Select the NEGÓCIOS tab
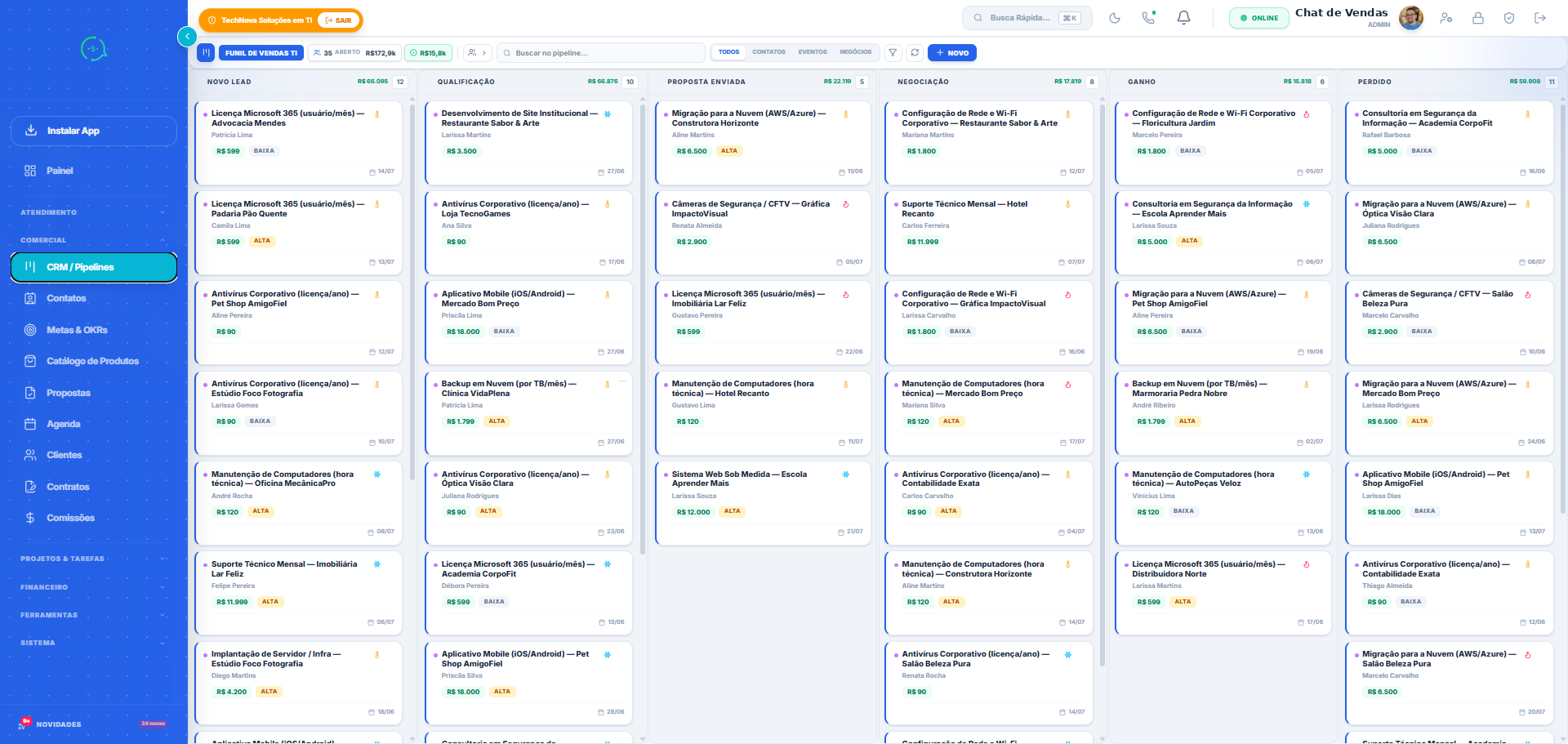Screen dimensions: 1568x744 [855, 52]
